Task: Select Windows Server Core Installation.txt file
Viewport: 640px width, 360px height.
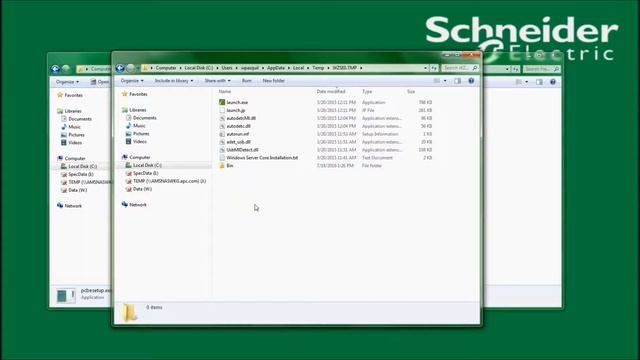Action: coord(262,158)
